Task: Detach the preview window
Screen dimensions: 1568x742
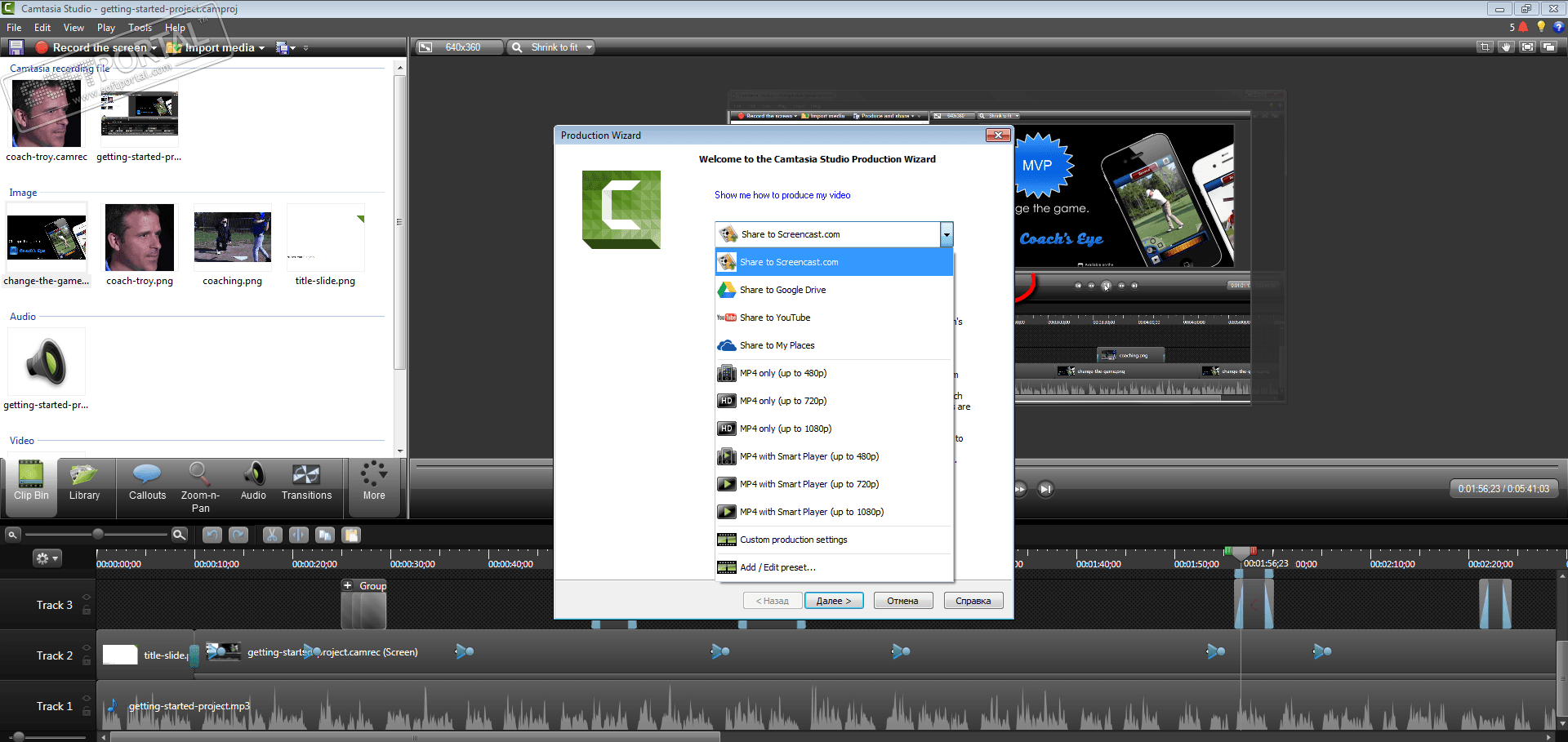Action: [x=1548, y=47]
